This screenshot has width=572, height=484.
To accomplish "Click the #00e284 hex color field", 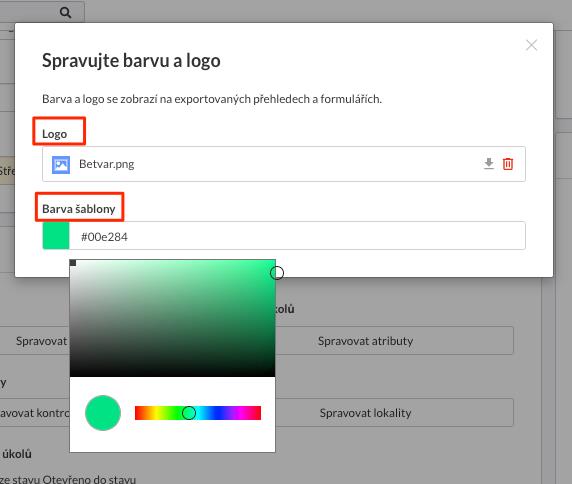I will coord(297,236).
